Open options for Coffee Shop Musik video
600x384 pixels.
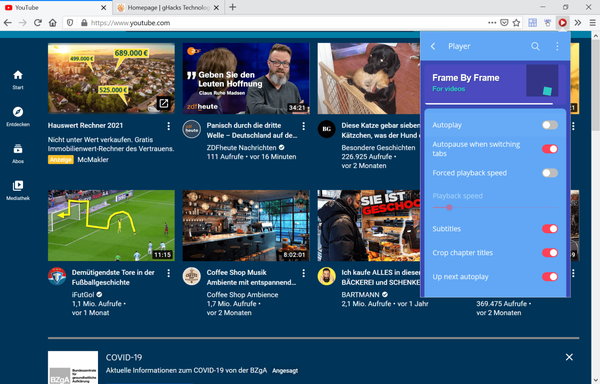[x=303, y=273]
